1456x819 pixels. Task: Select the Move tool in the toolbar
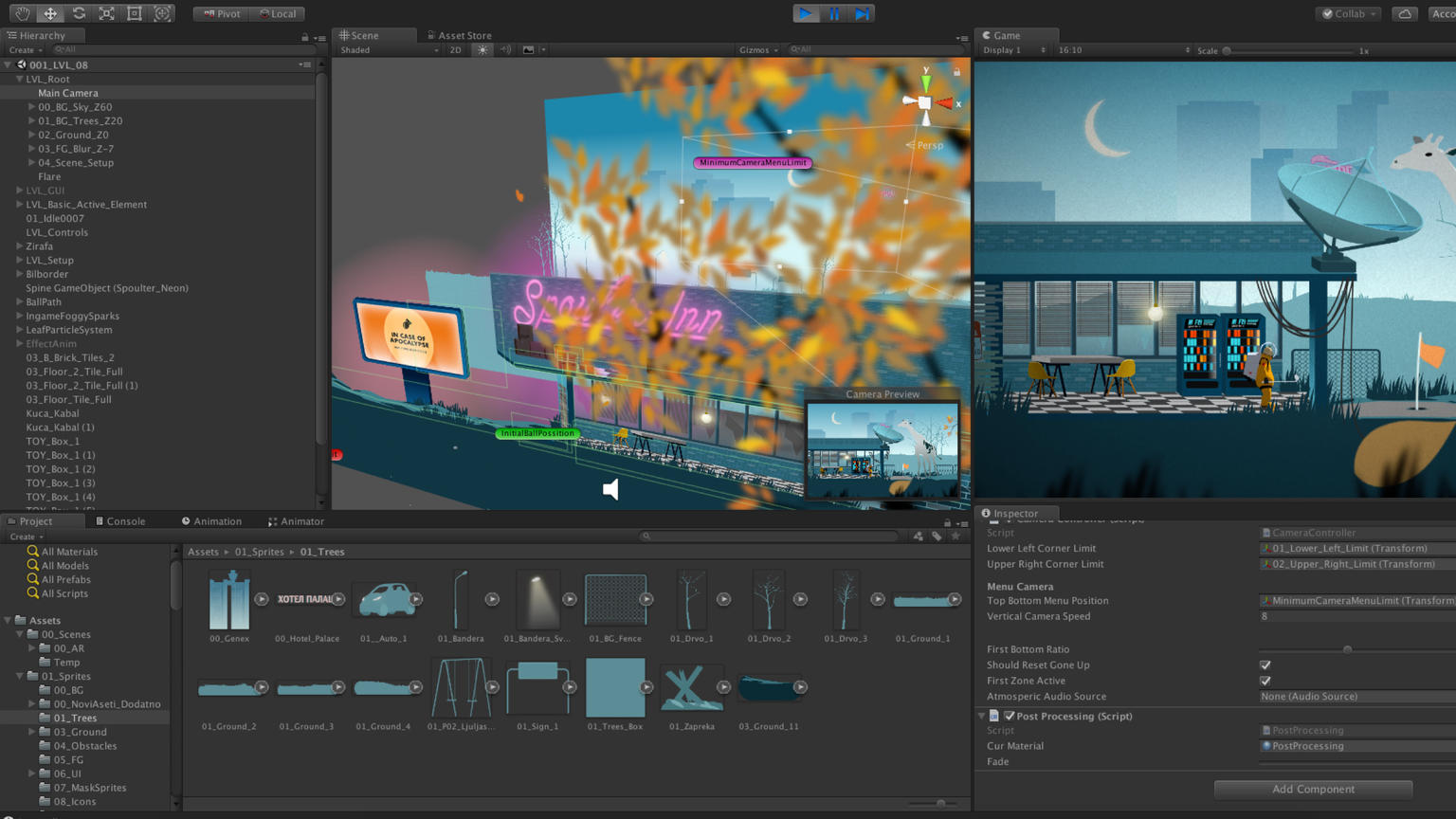[50, 13]
